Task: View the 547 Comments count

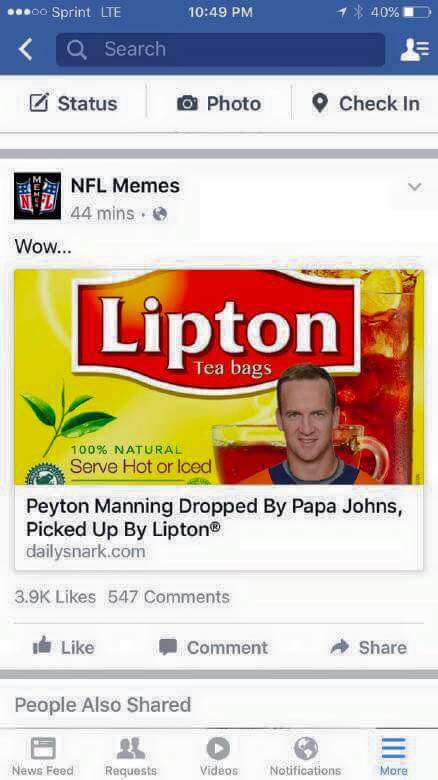Action: [169, 596]
